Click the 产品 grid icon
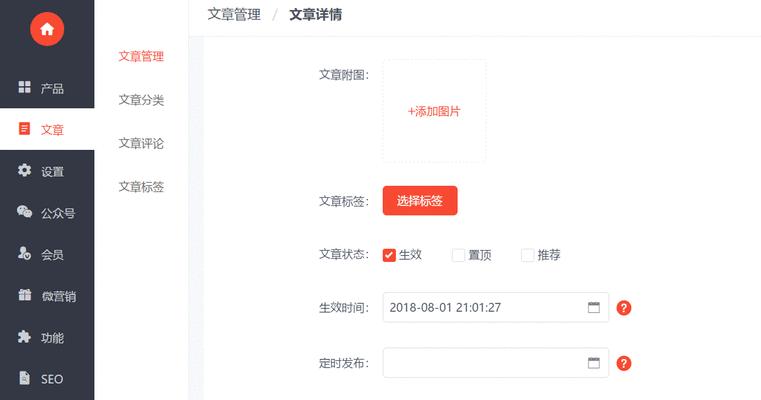Viewport: 761px width, 400px height. click(x=24, y=87)
